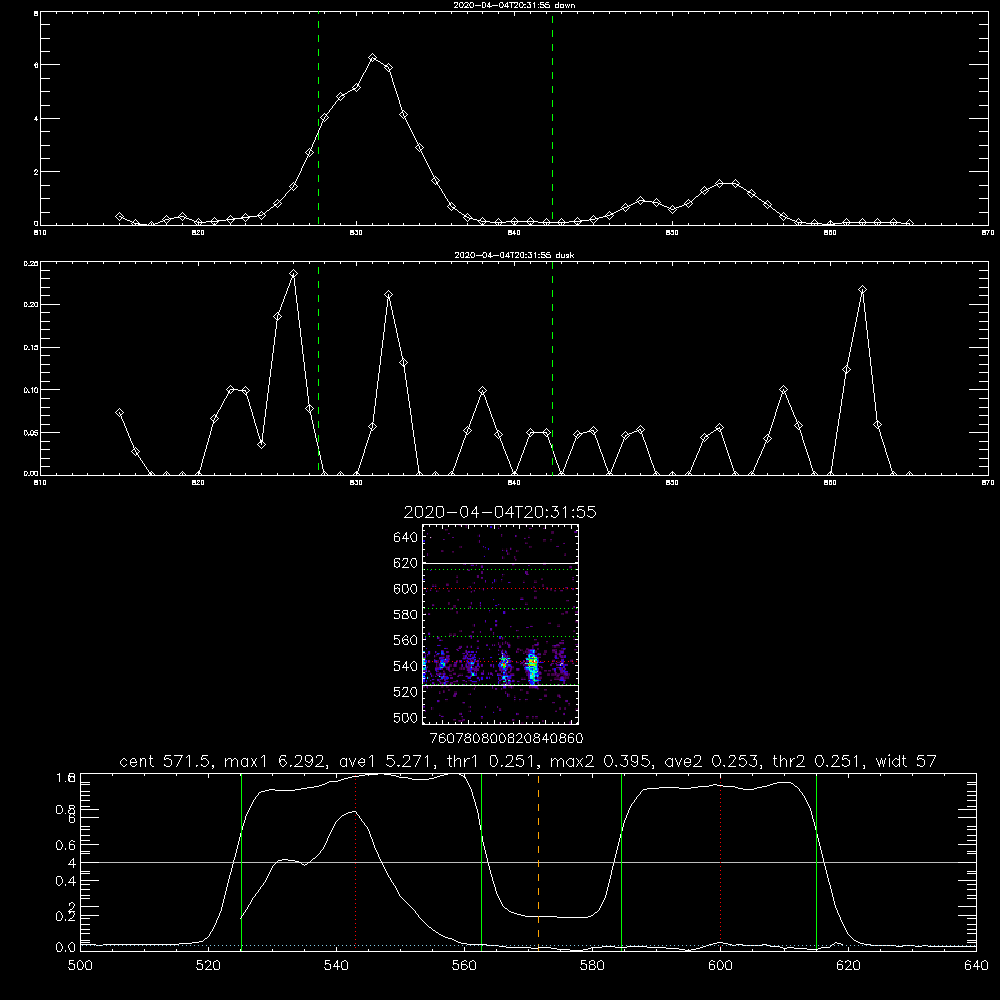Click spectrogram y-axis label 620

point(406,563)
